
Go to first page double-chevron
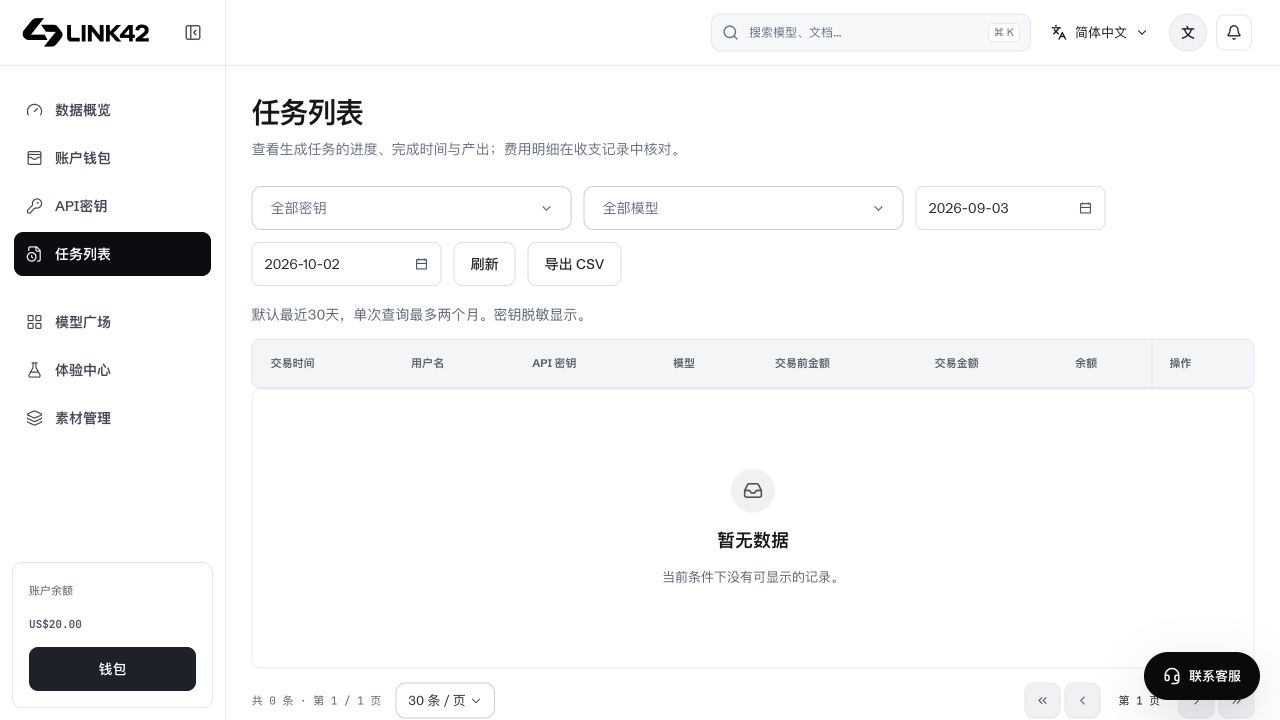pos(1042,700)
